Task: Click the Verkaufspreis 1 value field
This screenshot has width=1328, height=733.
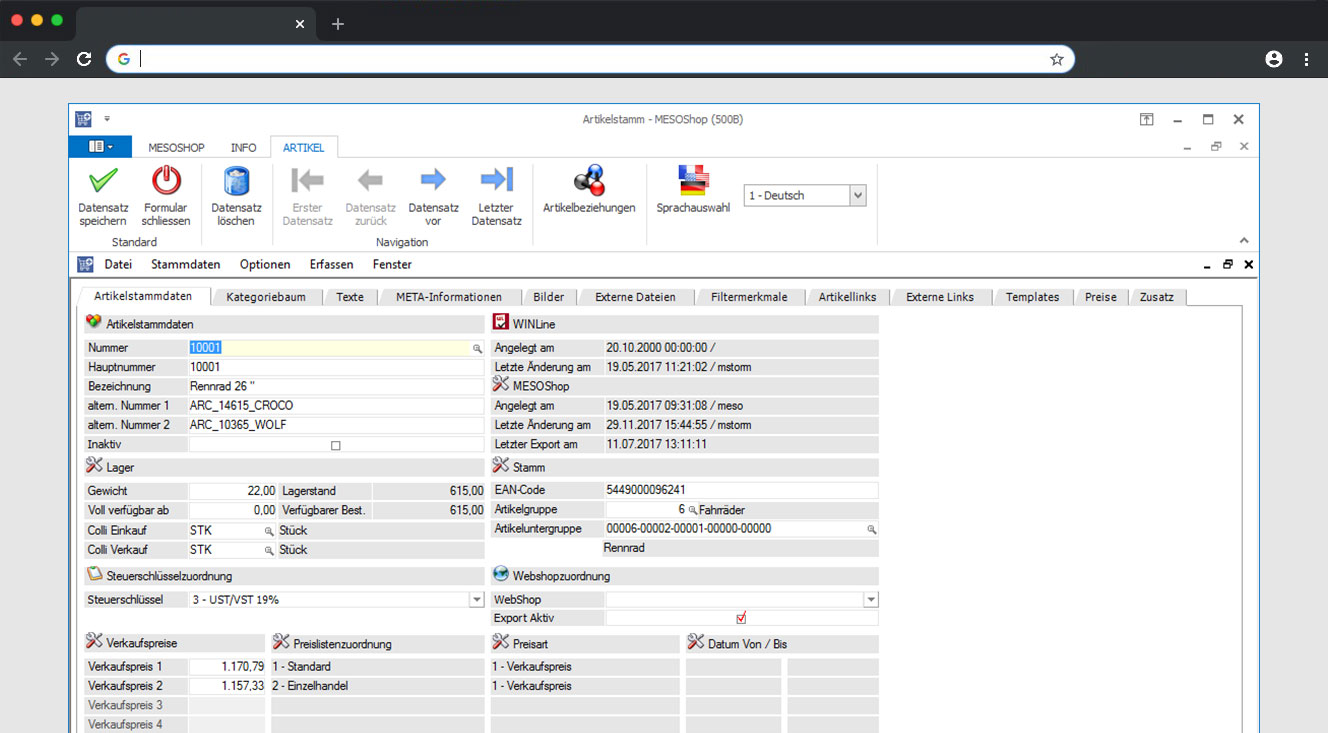Action: coord(227,667)
